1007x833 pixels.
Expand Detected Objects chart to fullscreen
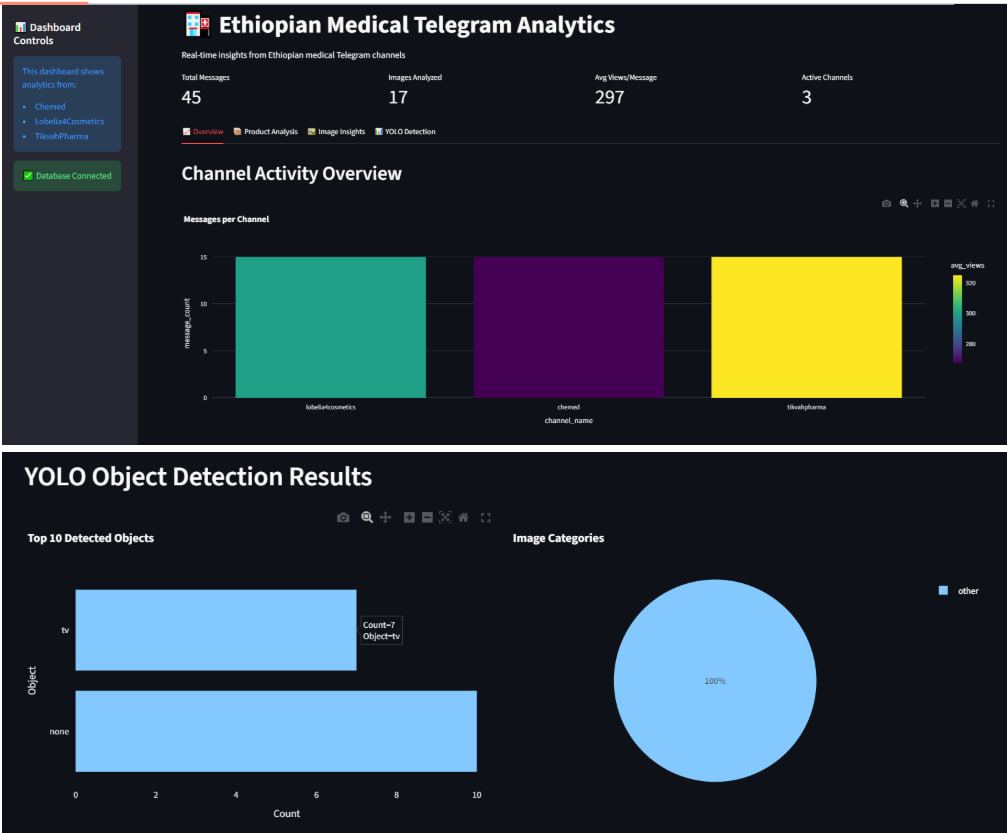coord(486,517)
